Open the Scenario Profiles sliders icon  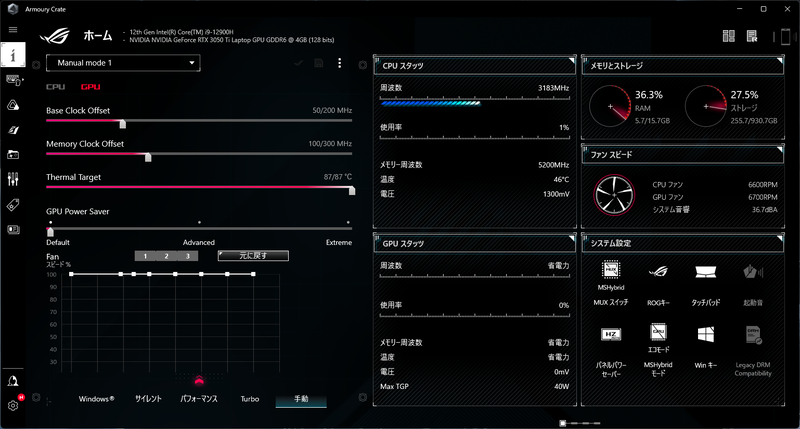[x=13, y=179]
